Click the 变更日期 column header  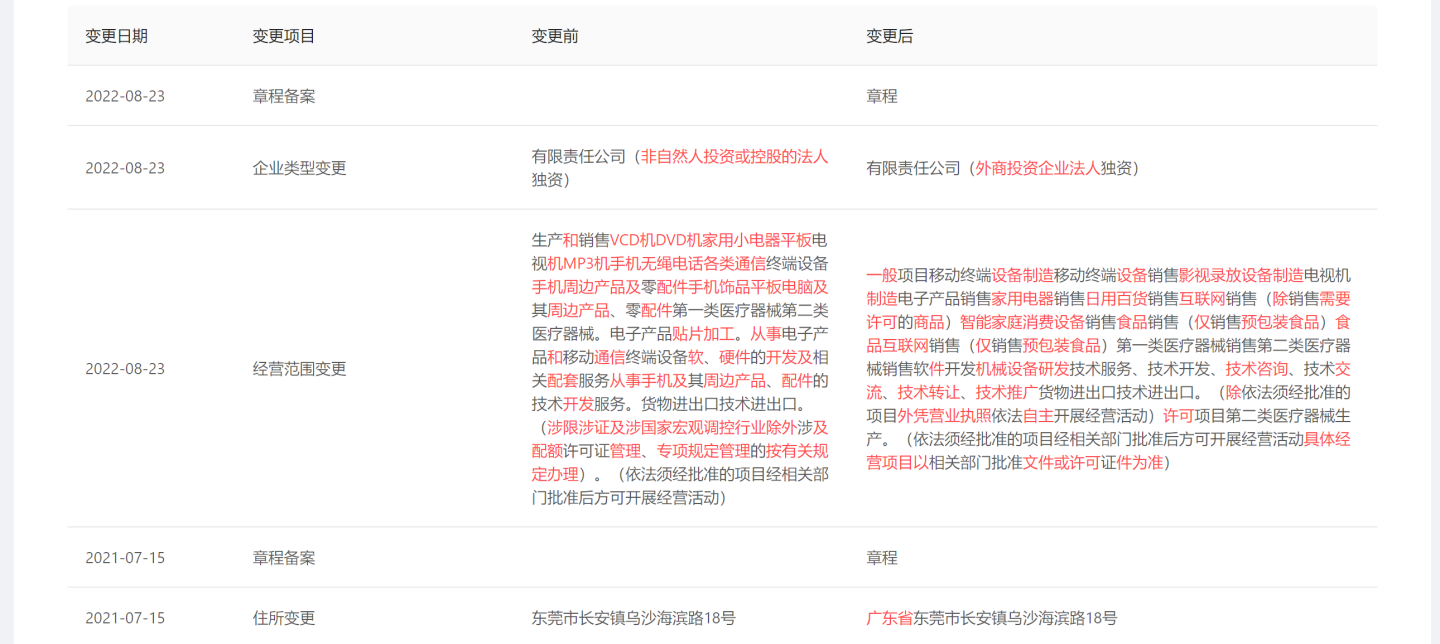coord(113,36)
